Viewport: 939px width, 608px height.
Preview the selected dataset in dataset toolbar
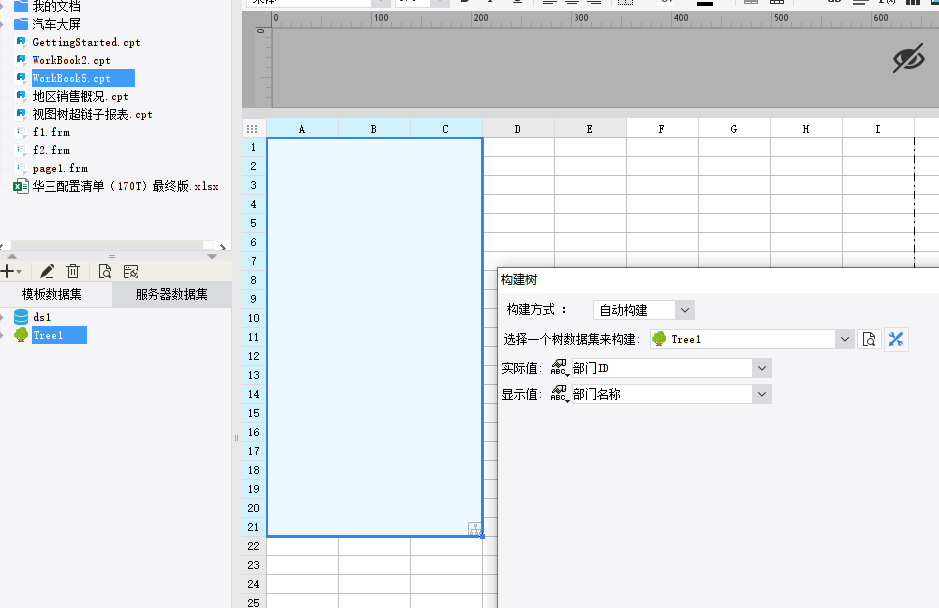click(x=105, y=271)
